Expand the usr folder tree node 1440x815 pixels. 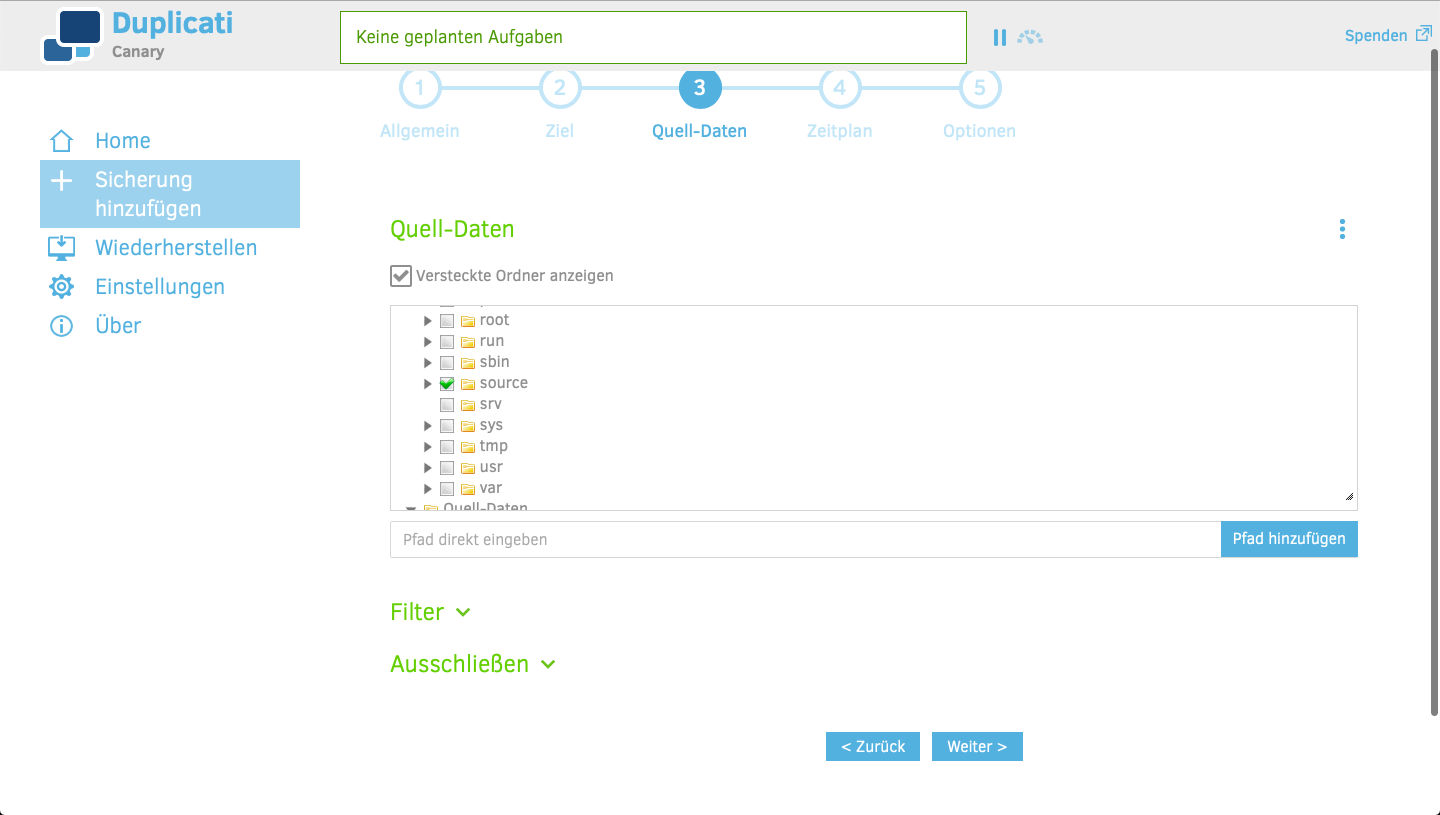pyautogui.click(x=428, y=468)
